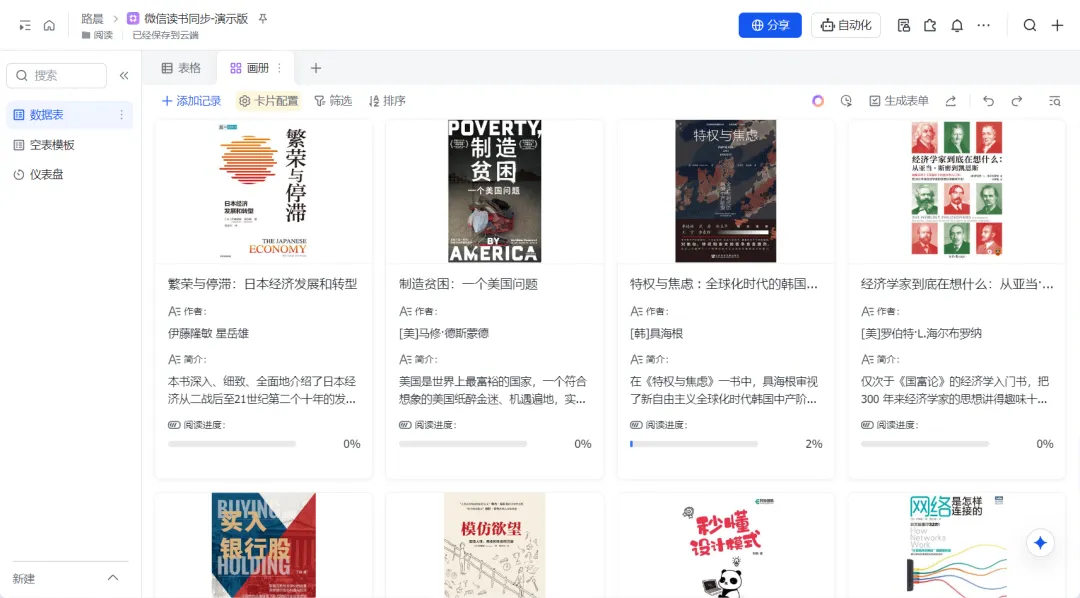Click the 2% progress value

813,444
